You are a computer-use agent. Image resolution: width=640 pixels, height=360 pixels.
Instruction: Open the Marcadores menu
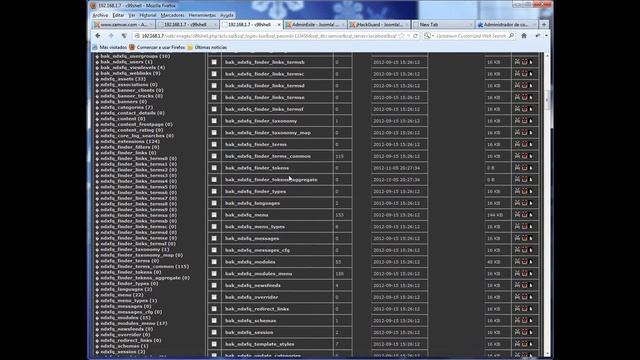[172, 15]
